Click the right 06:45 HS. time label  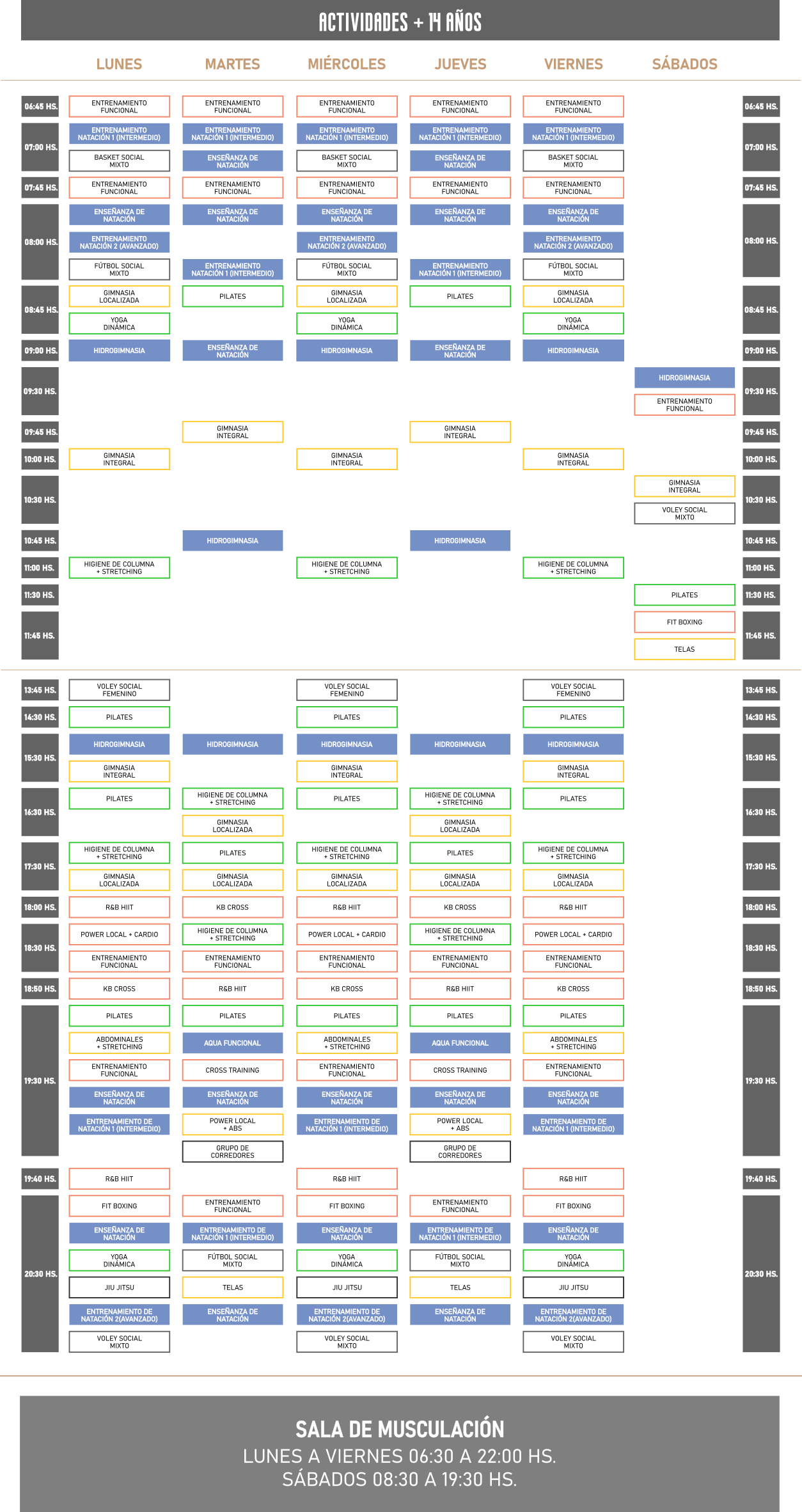click(761, 107)
